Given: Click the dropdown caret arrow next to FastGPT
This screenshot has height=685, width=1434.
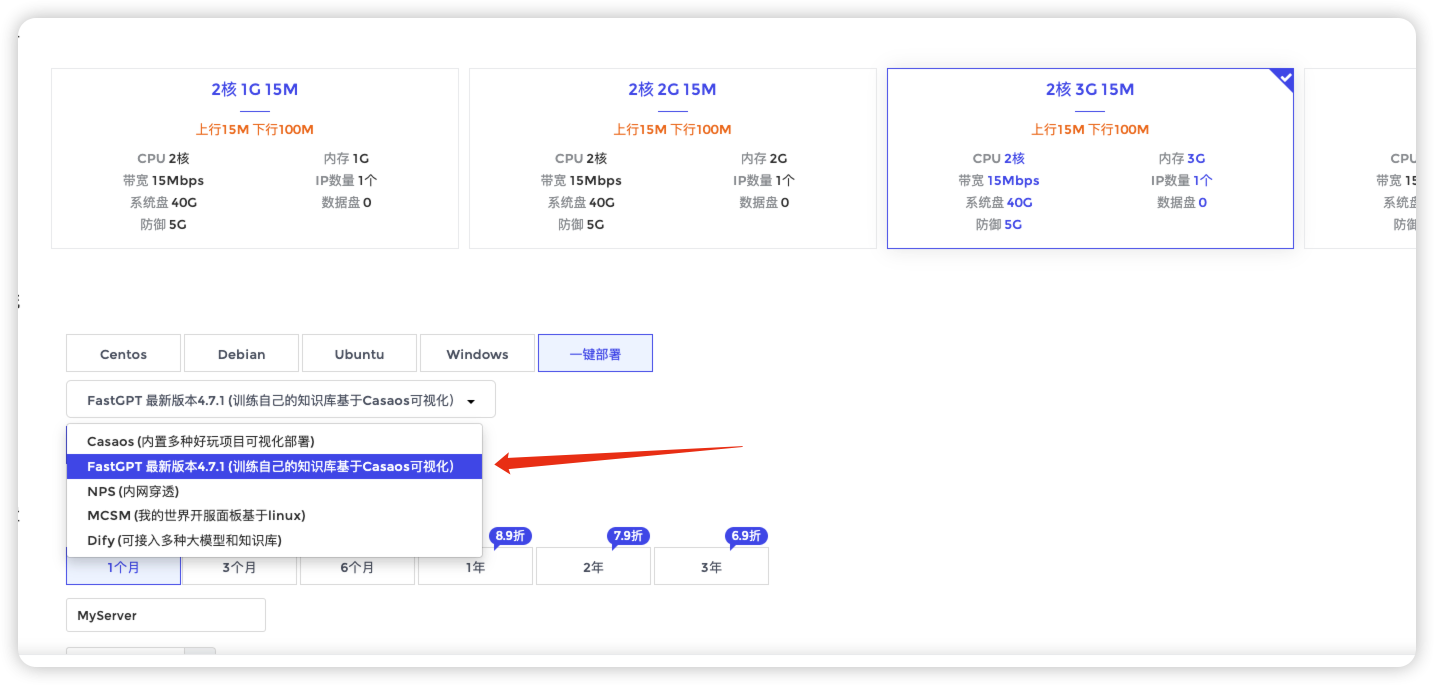Looking at the screenshot, I should [471, 401].
